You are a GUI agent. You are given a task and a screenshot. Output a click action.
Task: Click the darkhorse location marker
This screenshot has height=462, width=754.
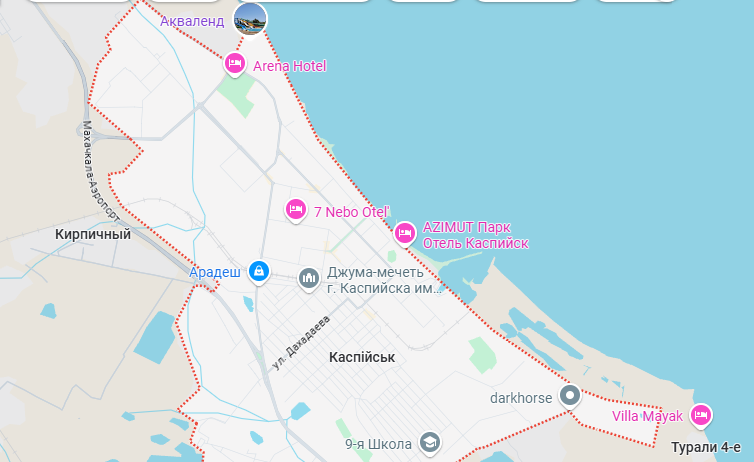click(570, 397)
